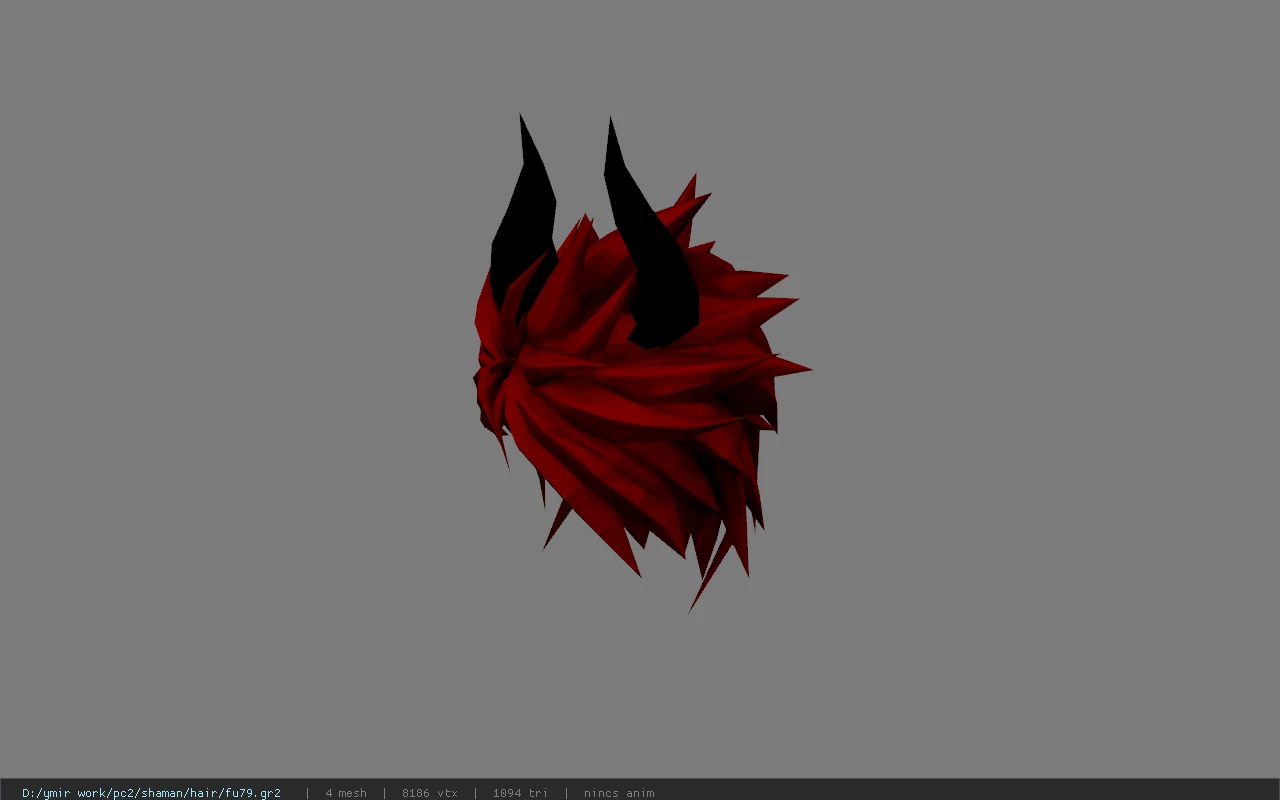Click the '8186 vtx' vertex count
This screenshot has height=800, width=1280.
click(430, 793)
